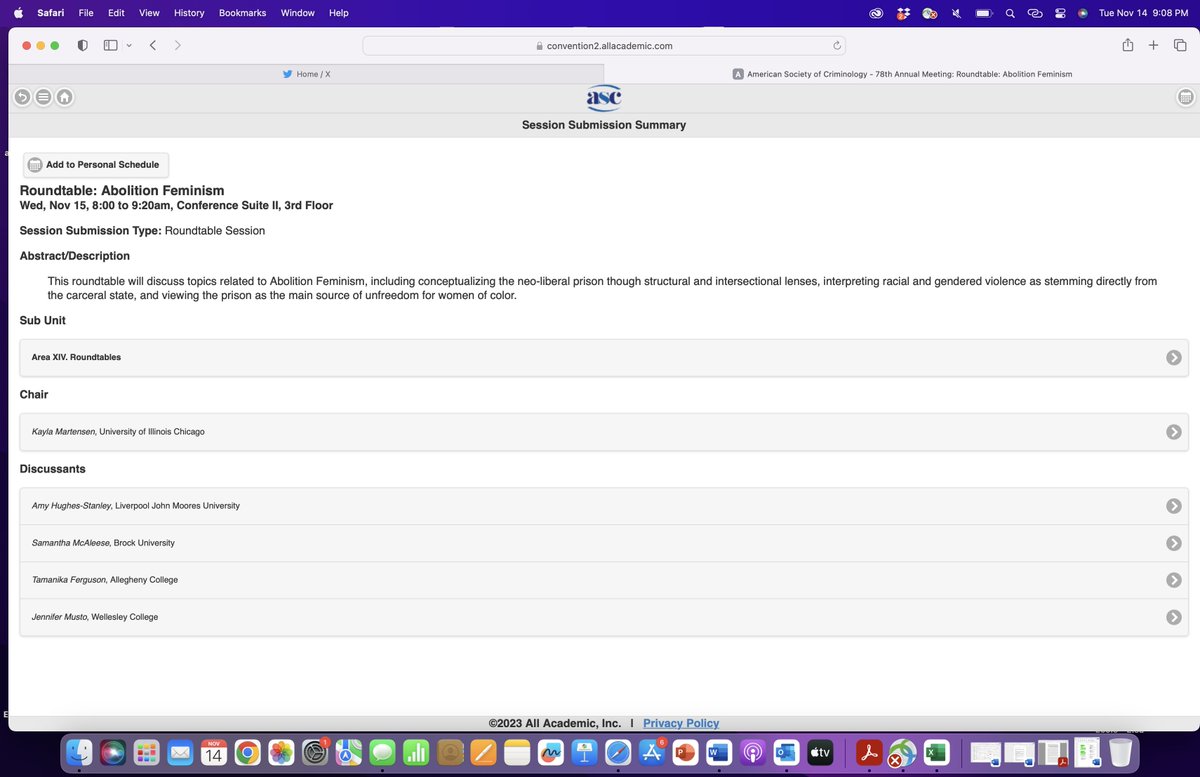This screenshot has height=777, width=1200.
Task: Go forward with Safari forward arrow
Action: (x=177, y=45)
